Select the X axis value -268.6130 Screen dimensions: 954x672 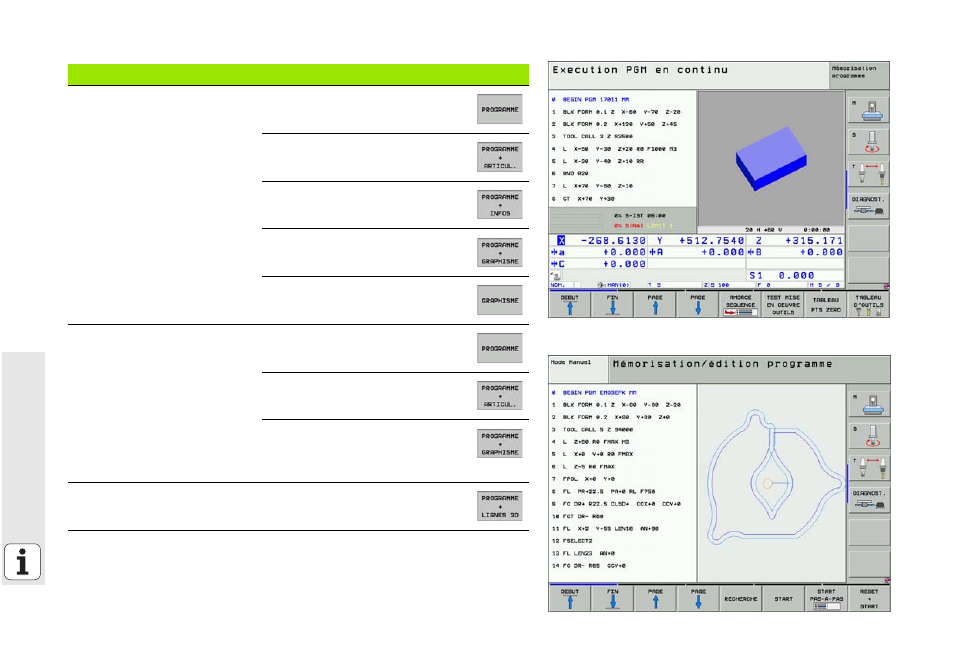click(x=613, y=241)
